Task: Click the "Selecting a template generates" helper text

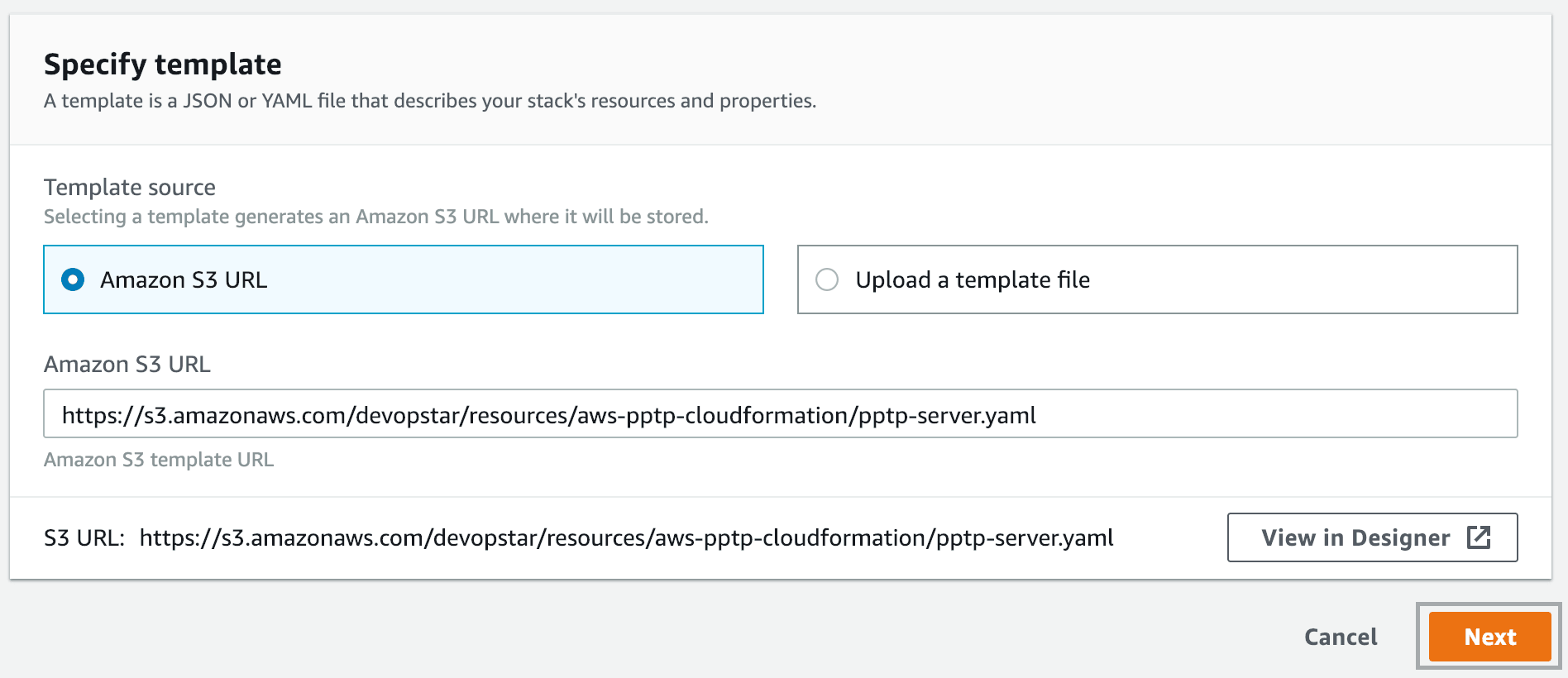Action: point(375,217)
